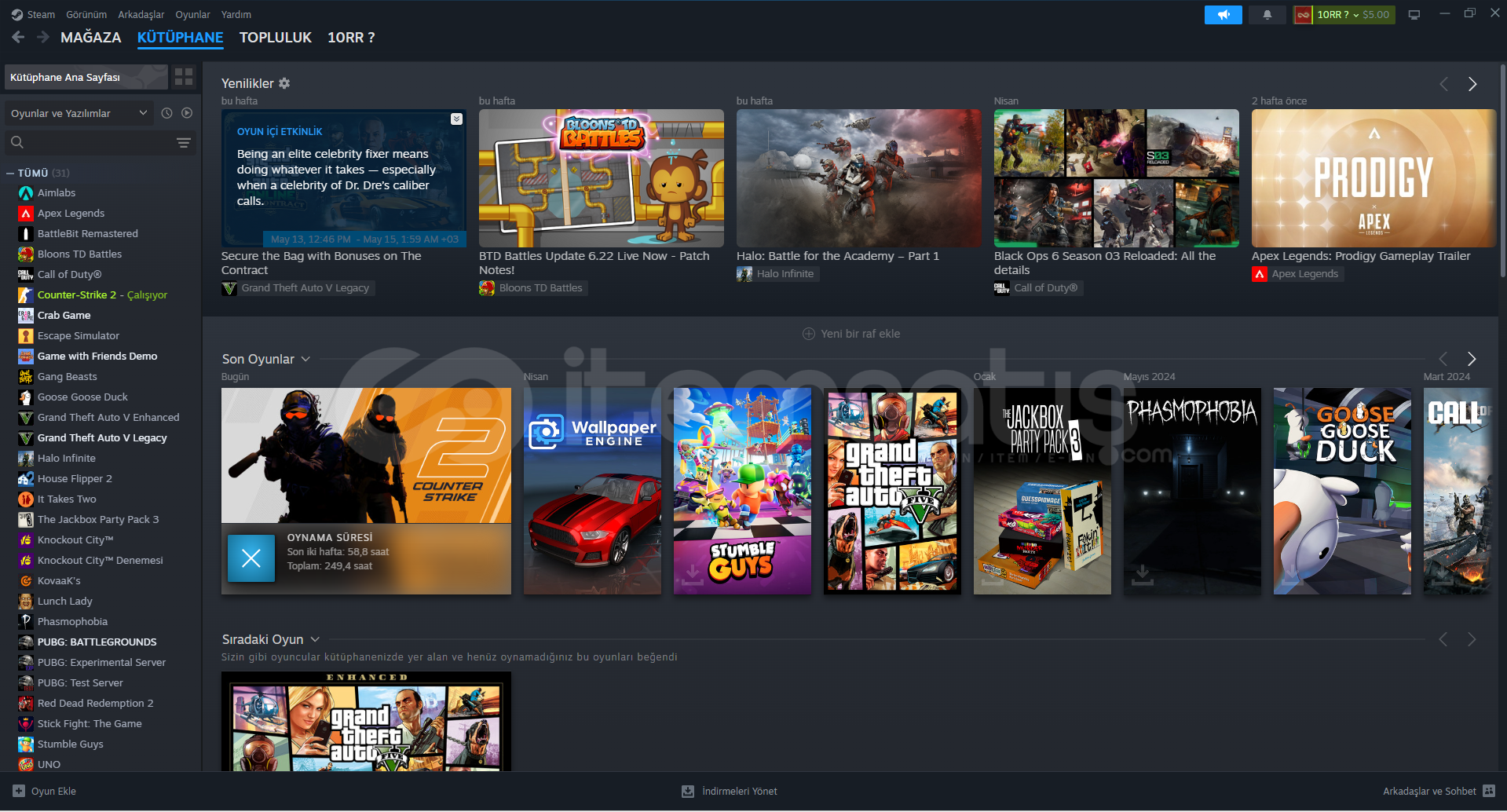Click the Bloons TD Battles sidebar icon

coord(26,254)
